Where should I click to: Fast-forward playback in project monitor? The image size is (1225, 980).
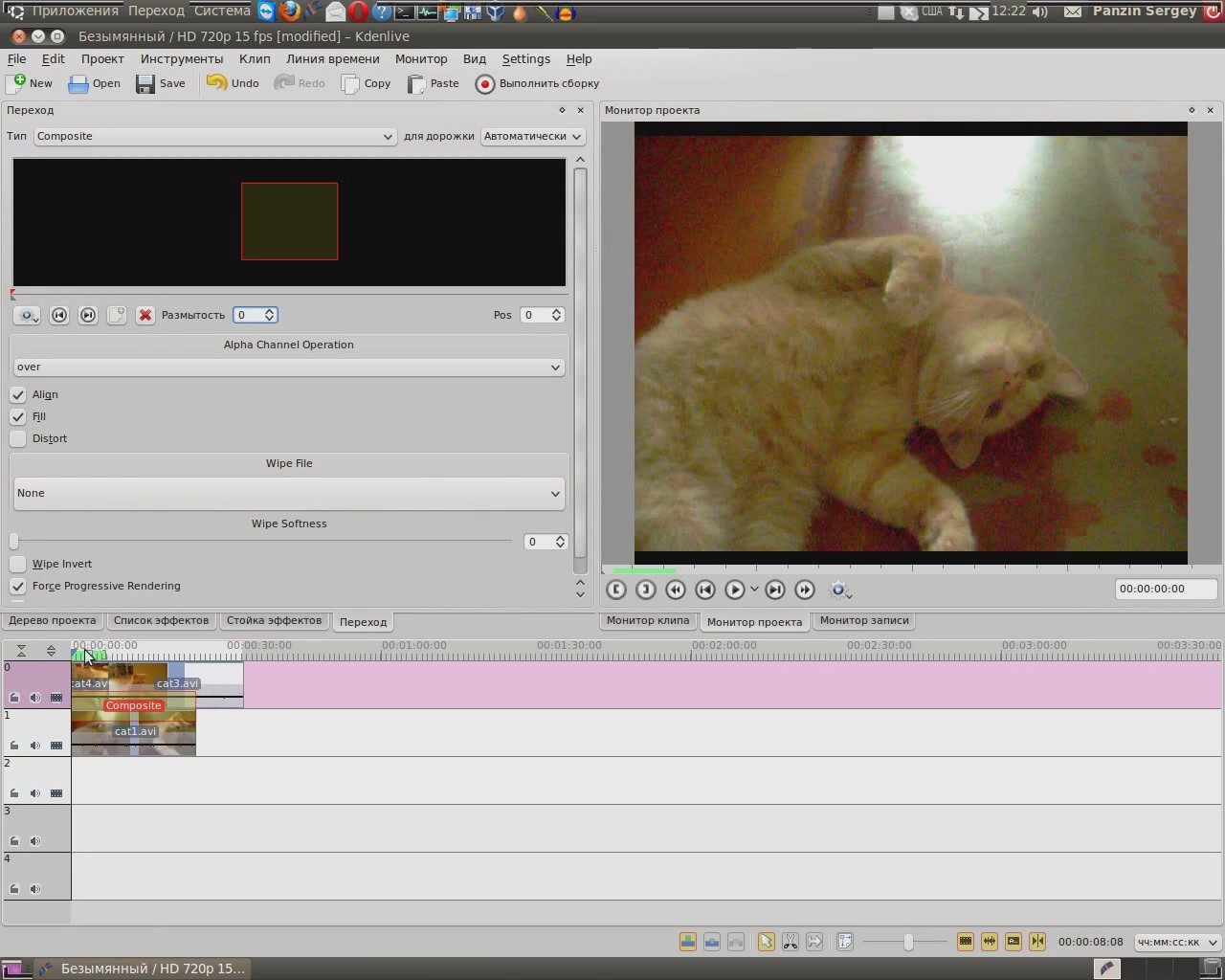tap(805, 590)
